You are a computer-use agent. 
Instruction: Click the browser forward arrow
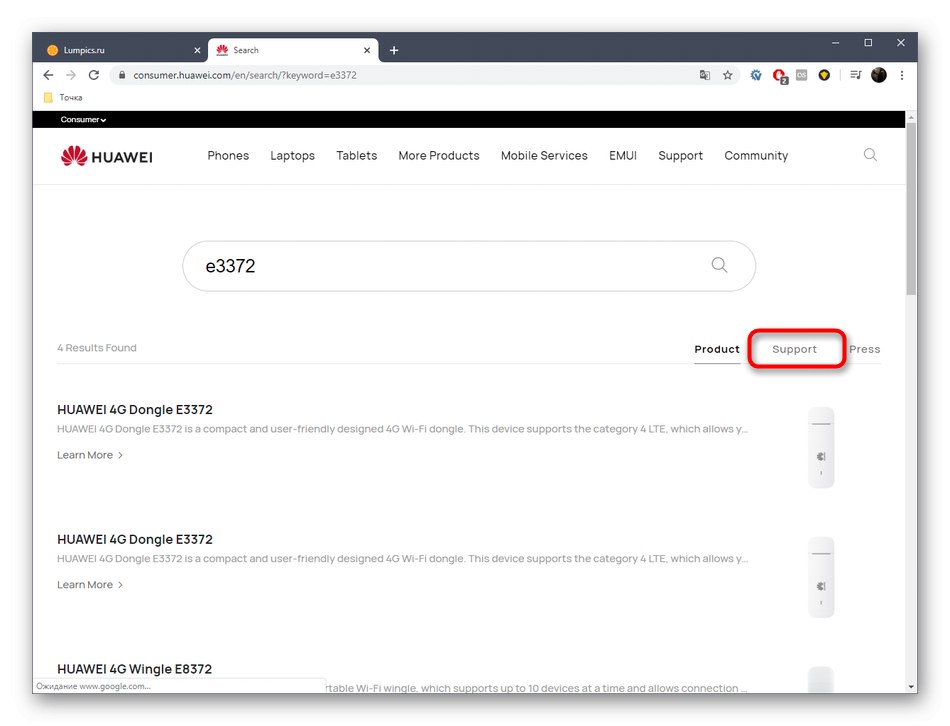[x=71, y=75]
